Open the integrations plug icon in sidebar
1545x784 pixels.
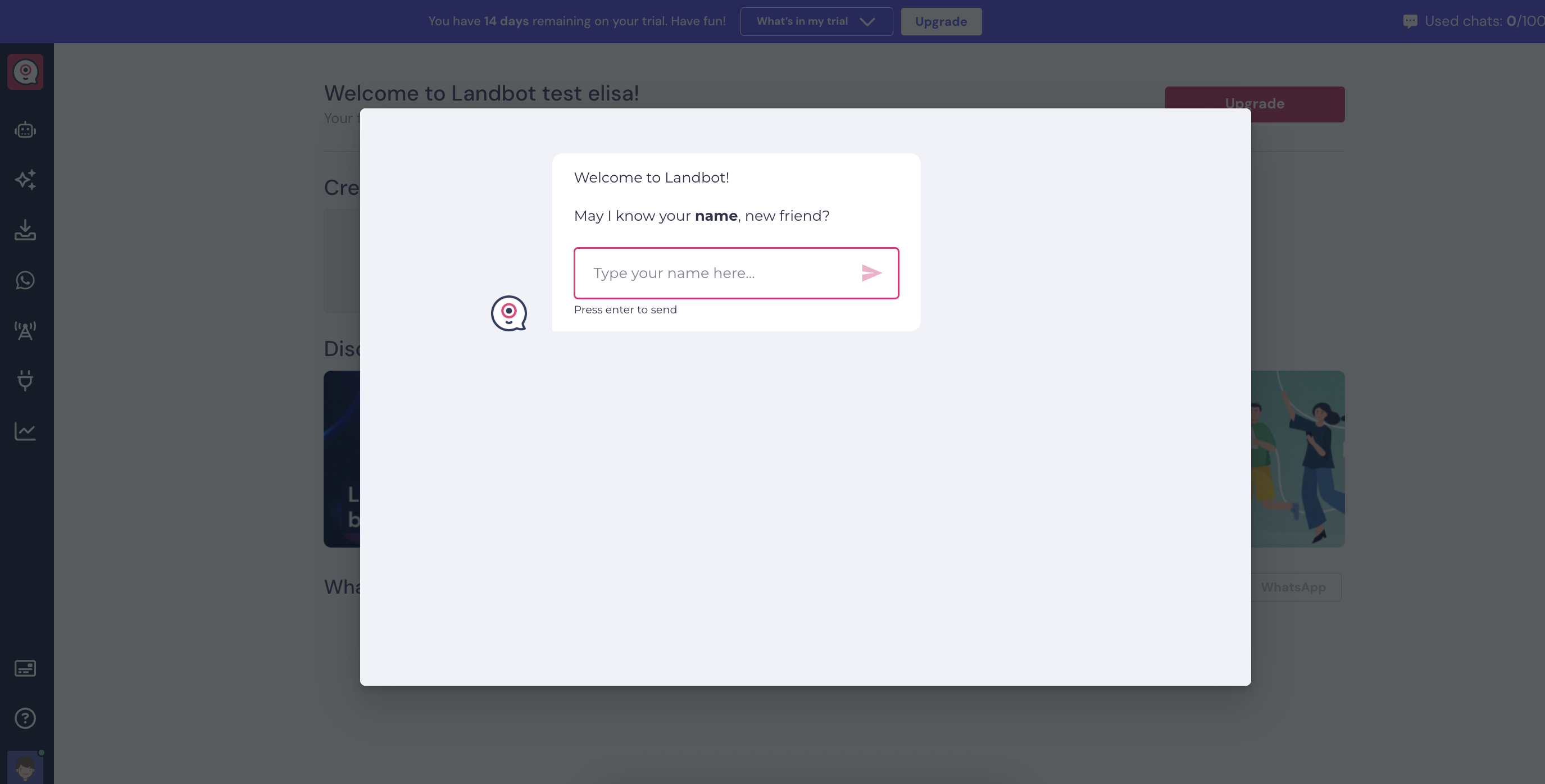pos(25,381)
